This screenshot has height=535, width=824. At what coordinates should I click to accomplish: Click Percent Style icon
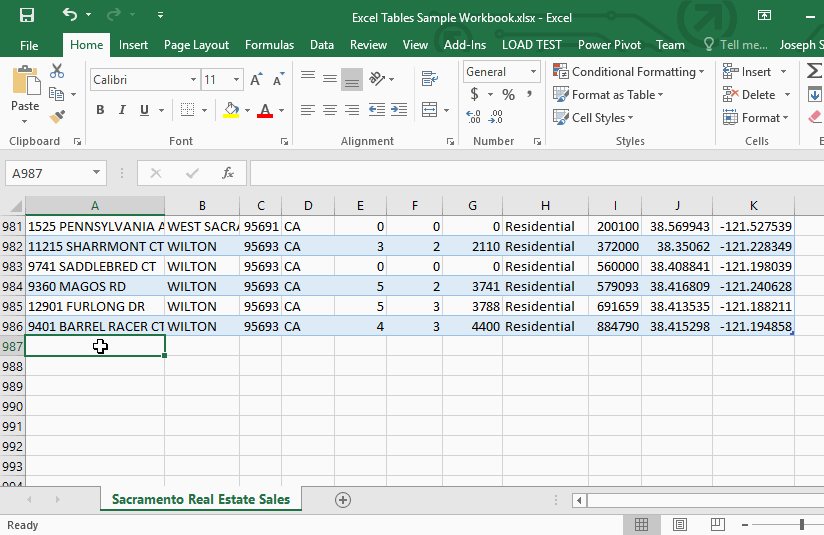[x=508, y=95]
